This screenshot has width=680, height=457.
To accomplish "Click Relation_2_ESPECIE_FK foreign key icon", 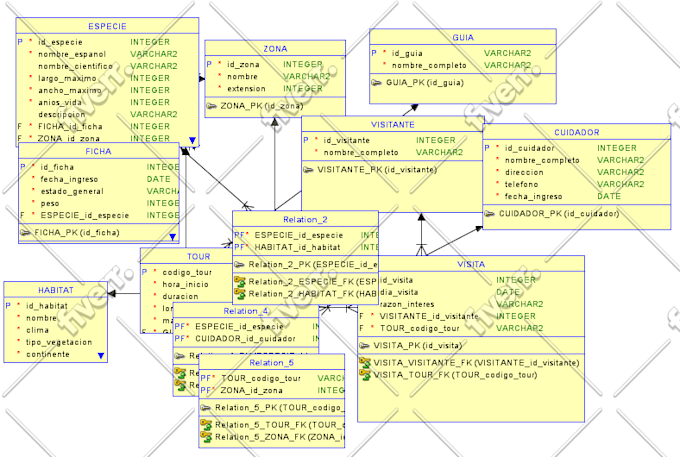I will (240, 282).
